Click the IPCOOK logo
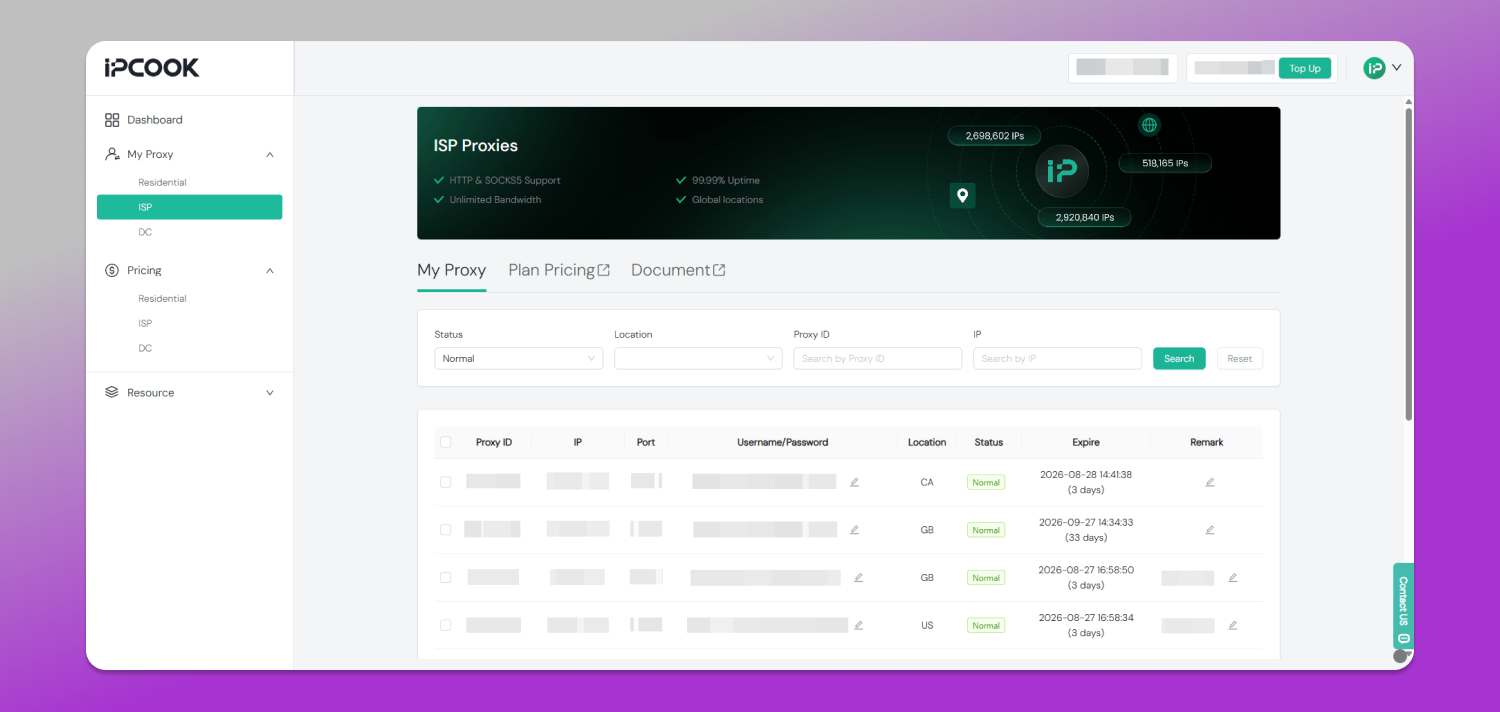 coord(152,67)
